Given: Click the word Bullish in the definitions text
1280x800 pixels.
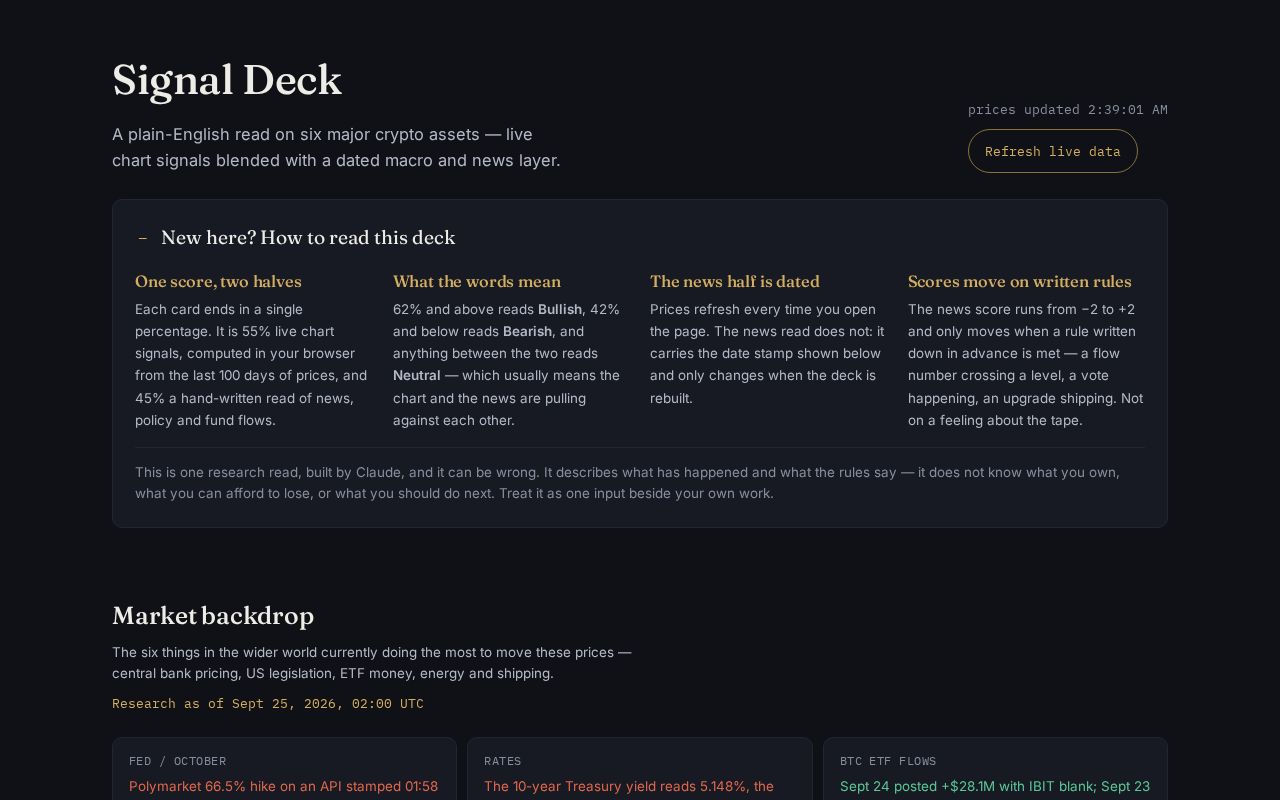Looking at the screenshot, I should click(x=560, y=310).
